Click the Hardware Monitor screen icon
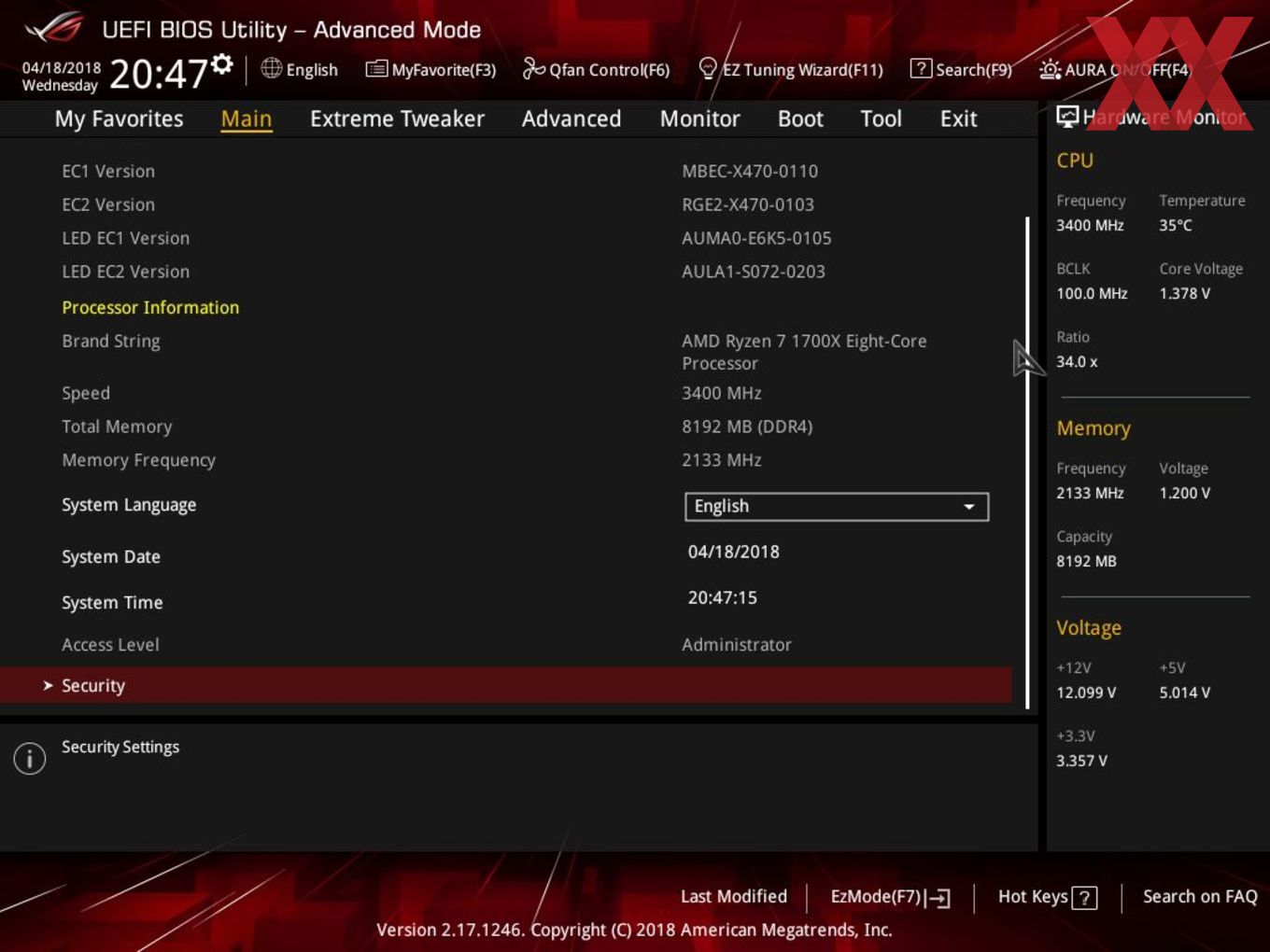Image resolution: width=1270 pixels, height=952 pixels. [x=1067, y=117]
